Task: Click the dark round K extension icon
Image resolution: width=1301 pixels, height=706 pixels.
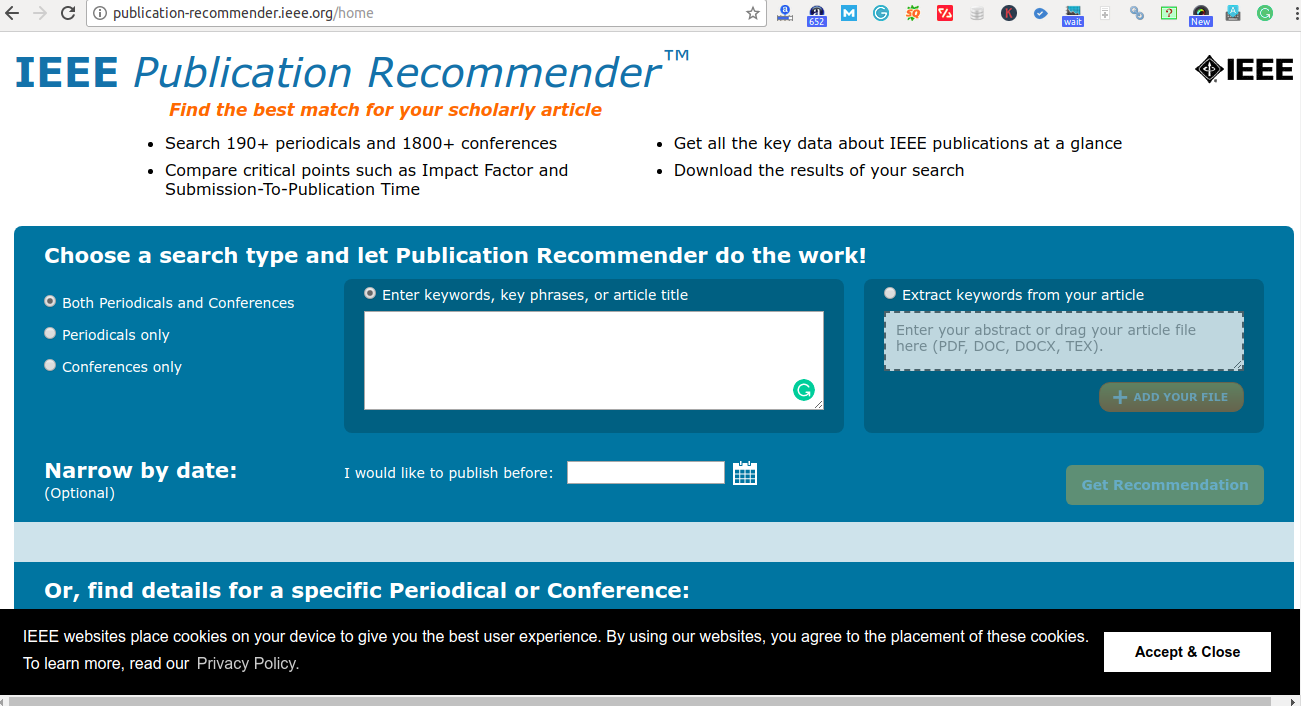Action: click(x=1009, y=13)
